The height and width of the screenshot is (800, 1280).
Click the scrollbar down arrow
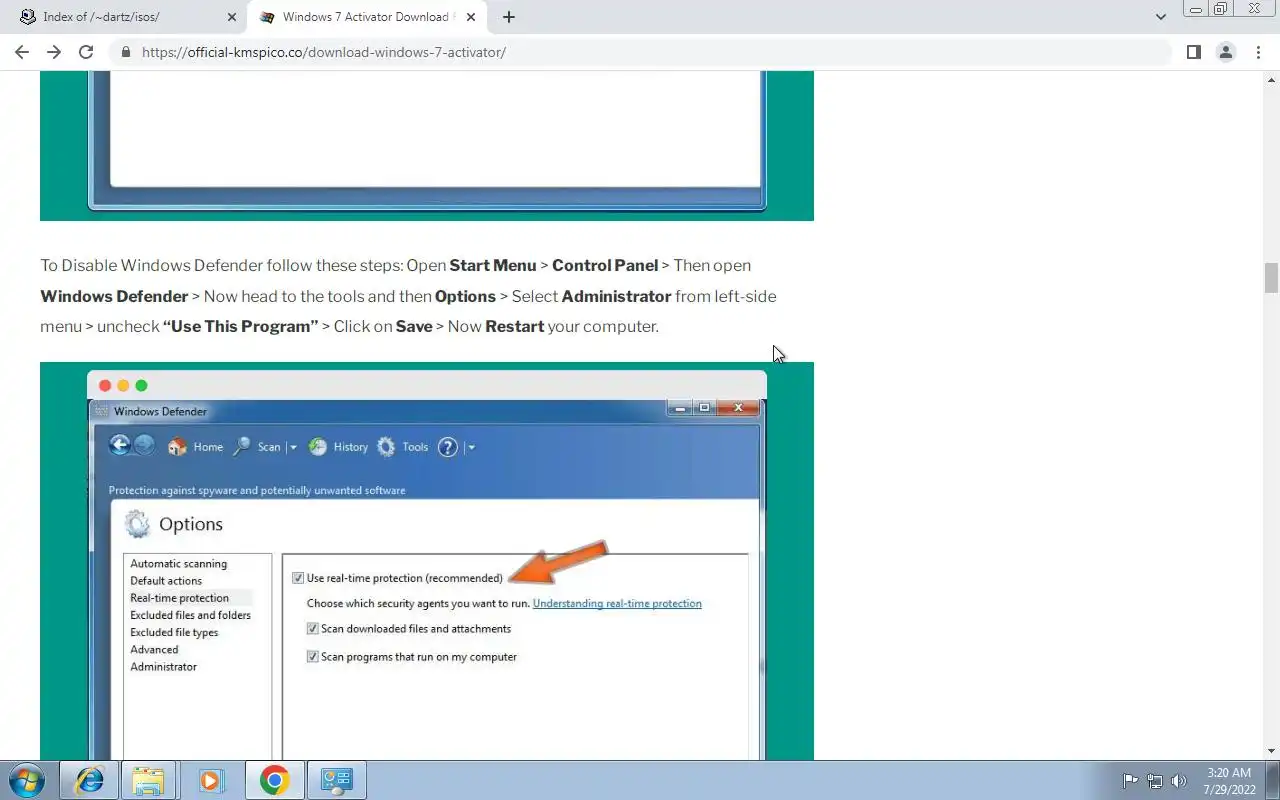point(1271,751)
